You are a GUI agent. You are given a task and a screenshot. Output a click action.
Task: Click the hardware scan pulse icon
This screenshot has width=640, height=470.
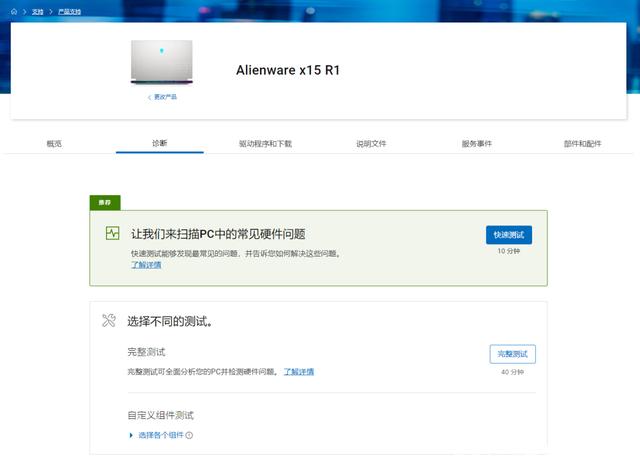(x=113, y=233)
